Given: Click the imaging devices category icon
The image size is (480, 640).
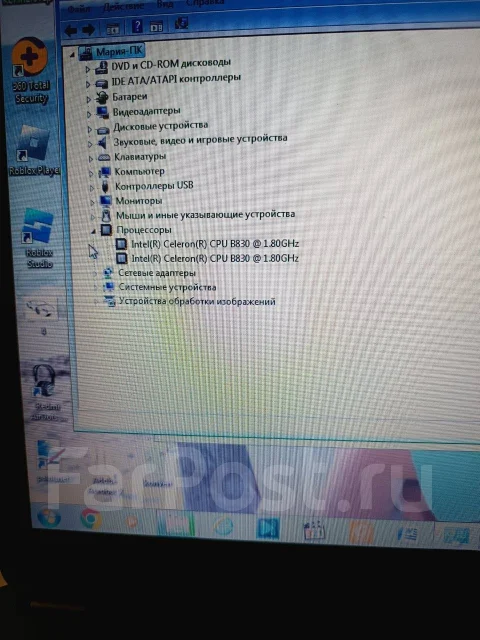Looking at the screenshot, I should (x=109, y=301).
